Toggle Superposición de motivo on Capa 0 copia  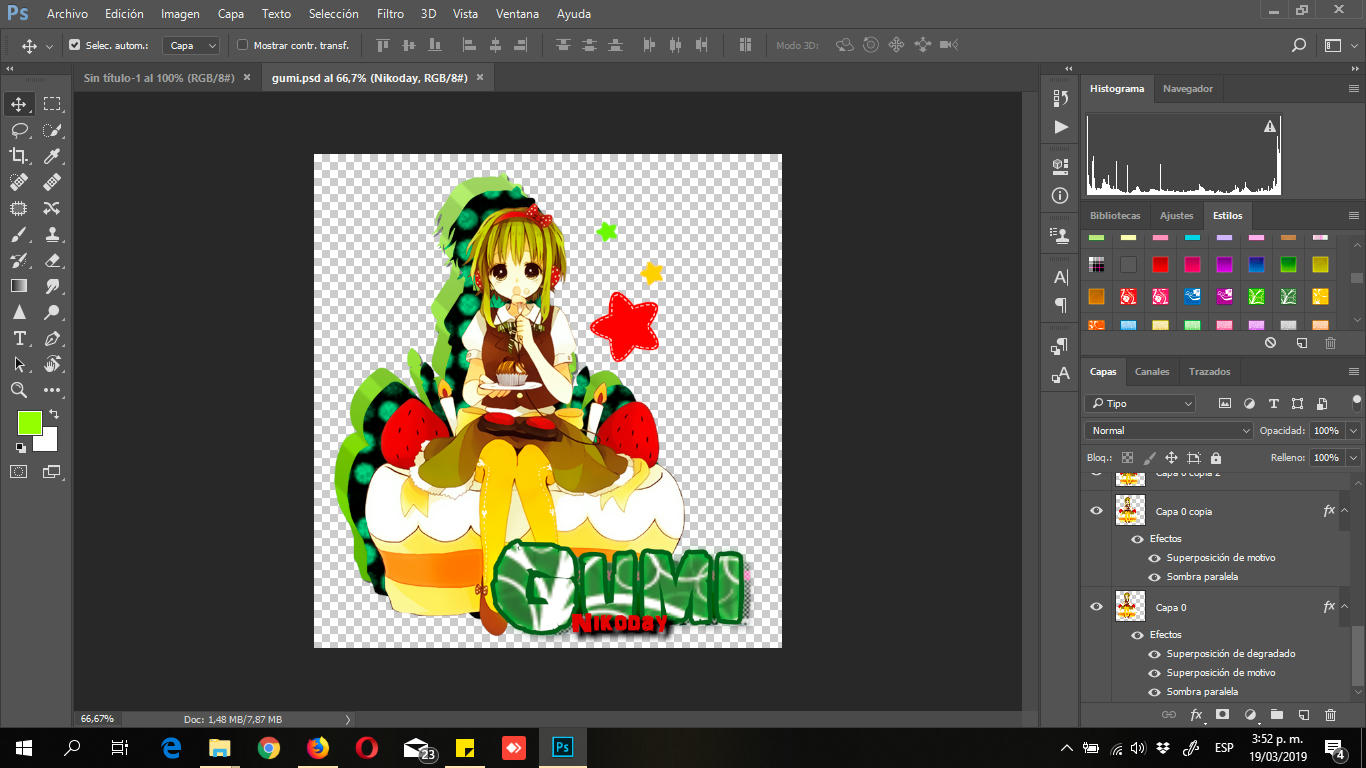[x=1154, y=558]
